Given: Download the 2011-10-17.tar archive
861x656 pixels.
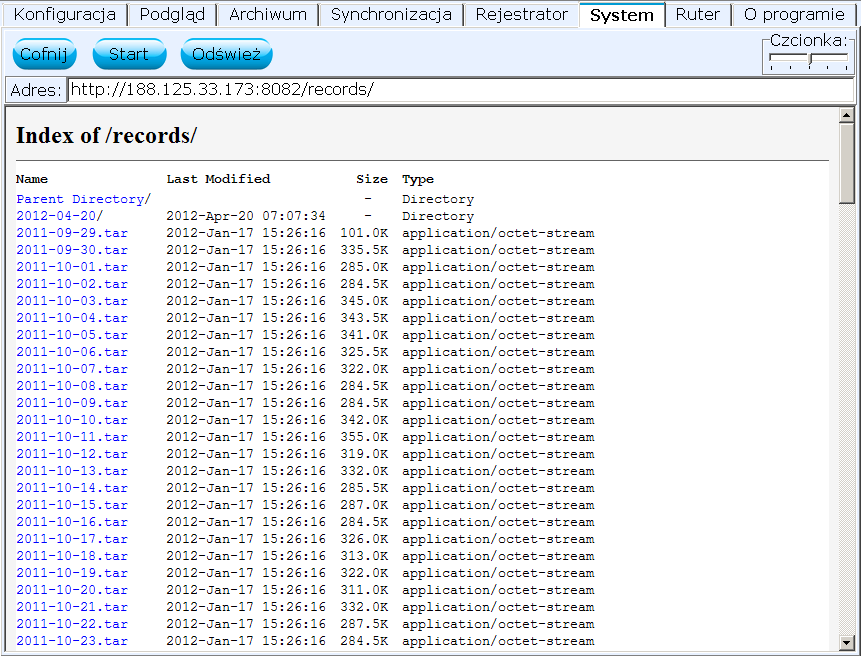Looking at the screenshot, I should [72, 539].
